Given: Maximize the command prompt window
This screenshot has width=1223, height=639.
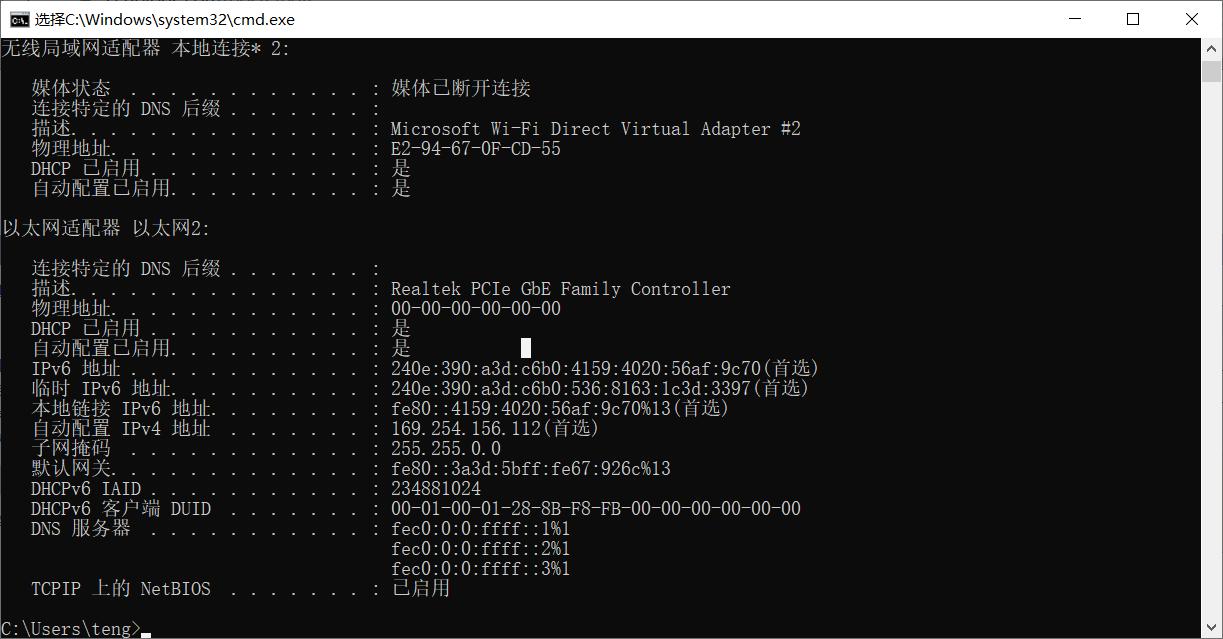Looking at the screenshot, I should click(1133, 19).
